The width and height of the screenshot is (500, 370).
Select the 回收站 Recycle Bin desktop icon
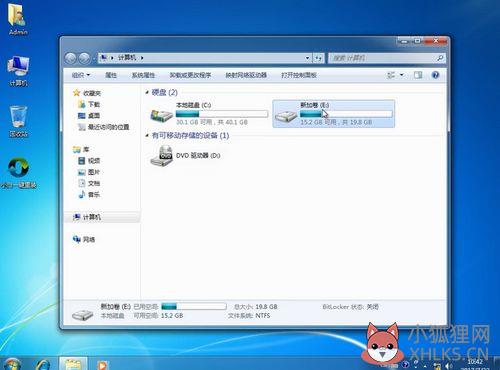coord(18,121)
